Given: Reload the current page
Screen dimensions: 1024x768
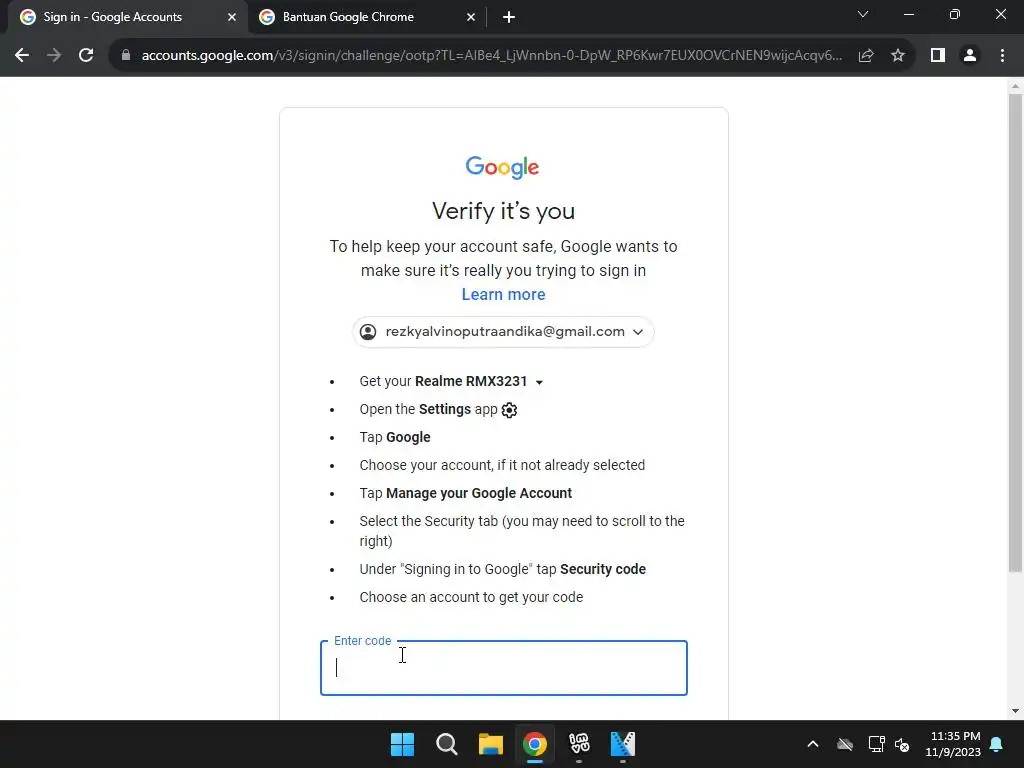Looking at the screenshot, I should coord(86,56).
